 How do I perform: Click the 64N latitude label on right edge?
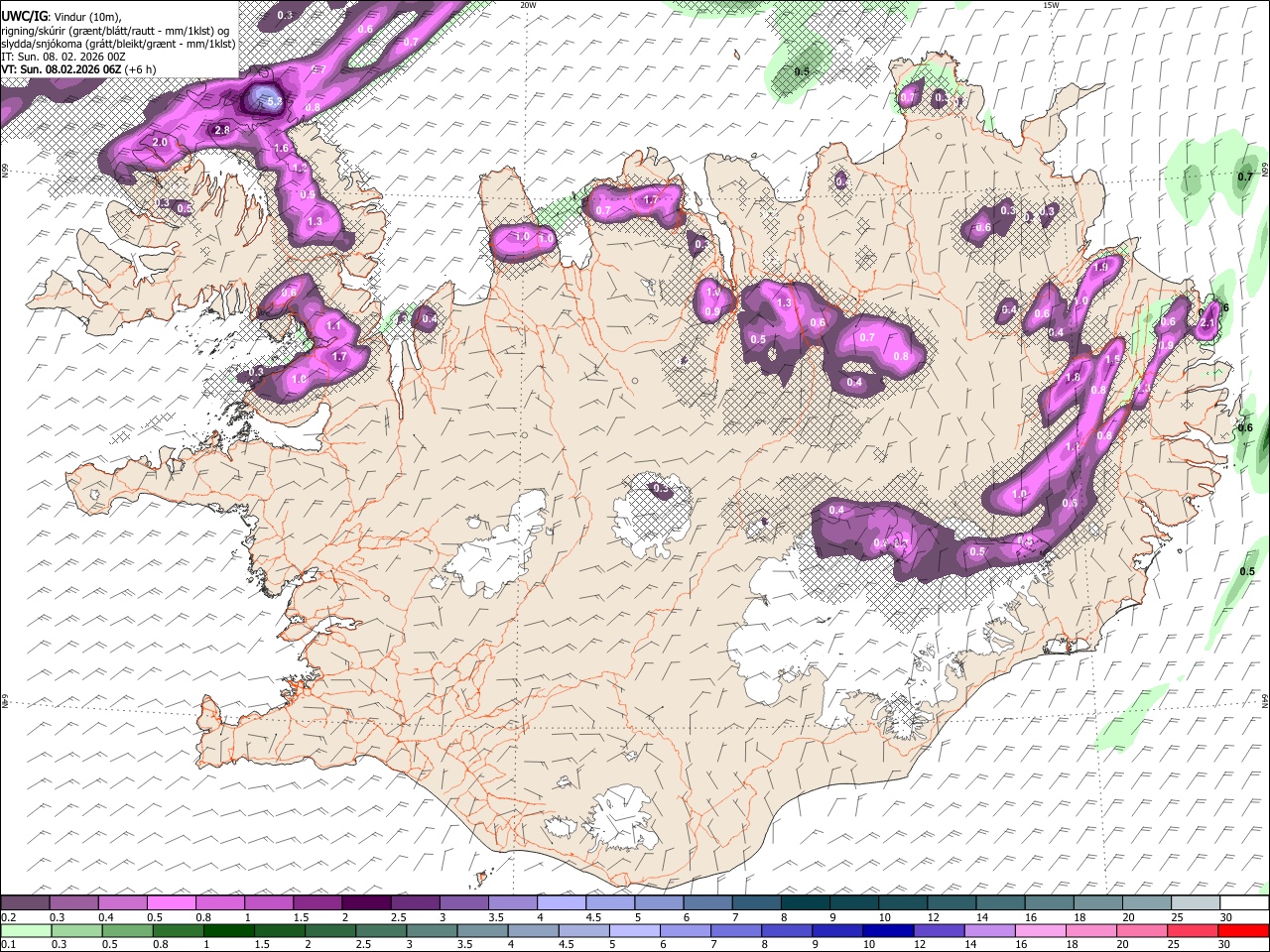(x=1265, y=700)
